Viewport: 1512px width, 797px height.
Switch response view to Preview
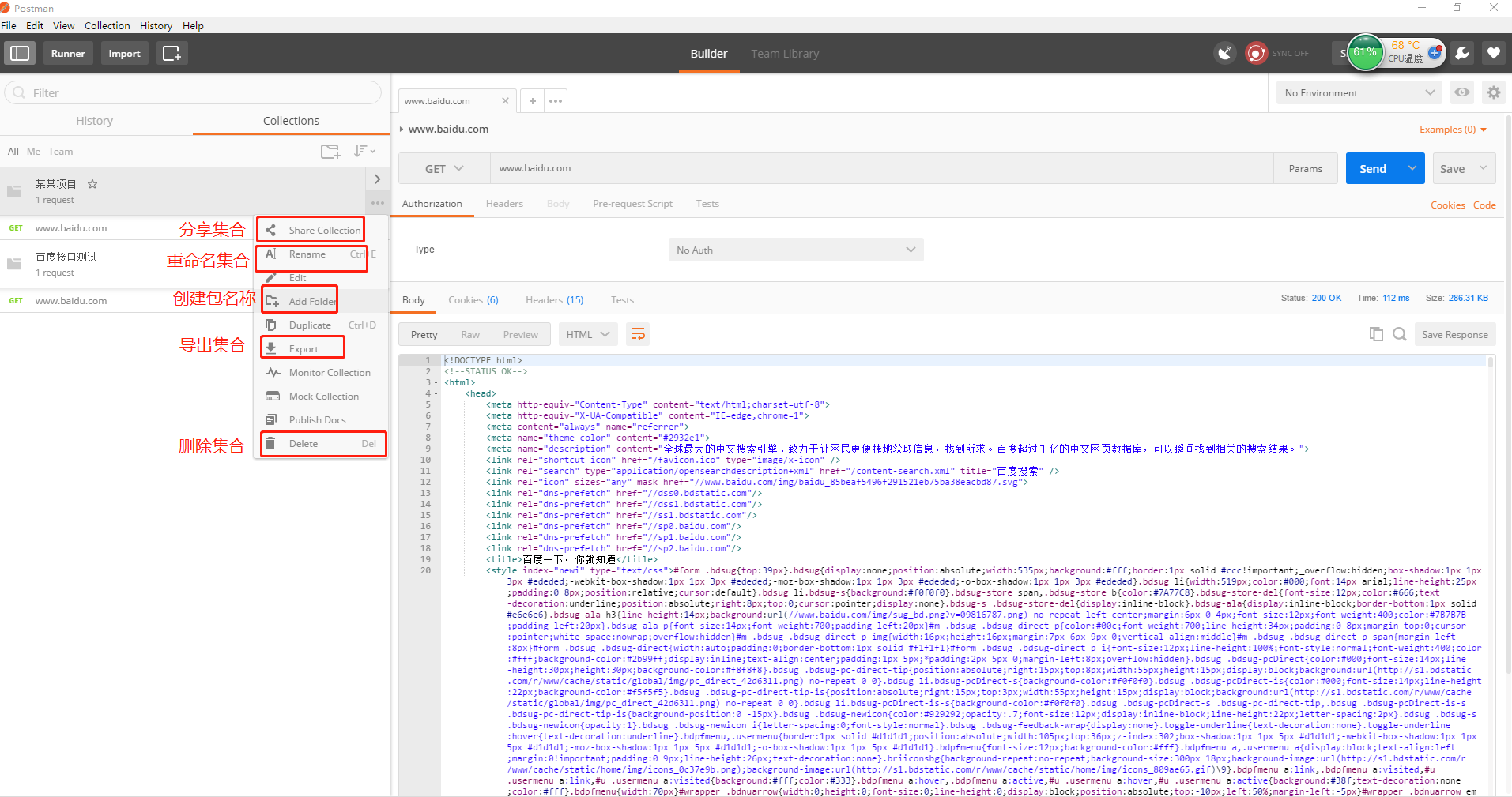coord(520,334)
